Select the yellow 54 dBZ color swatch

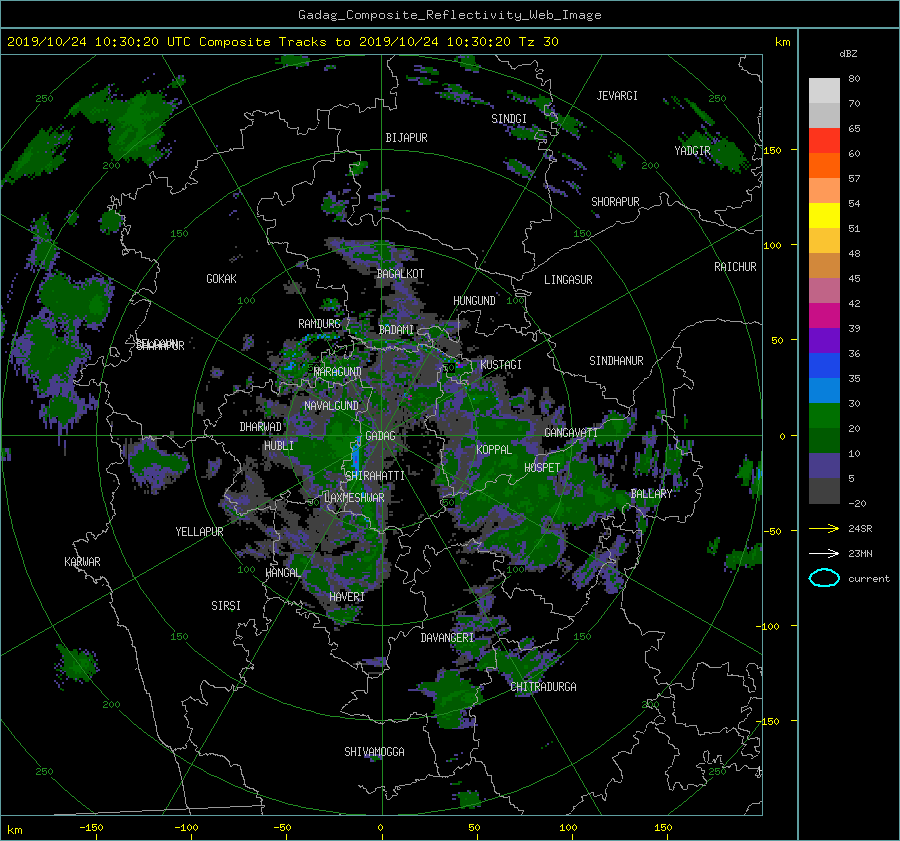click(x=824, y=215)
